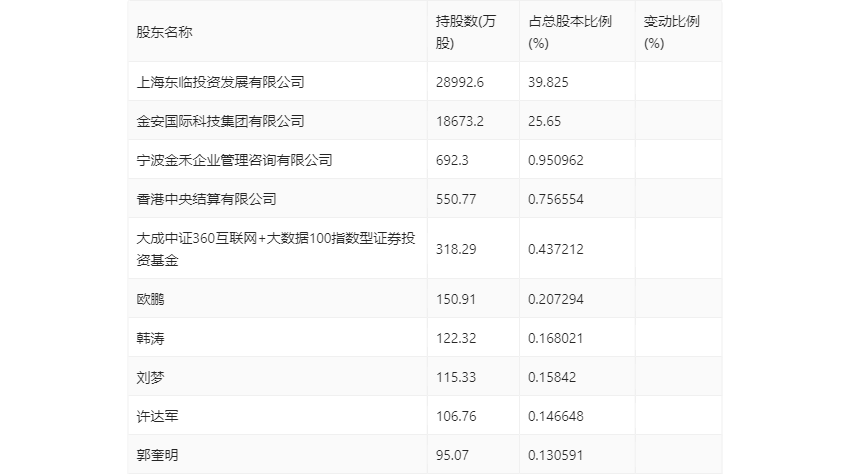Select shareholder 刘梦
The width and height of the screenshot is (850, 474).
pyautogui.click(x=150, y=377)
